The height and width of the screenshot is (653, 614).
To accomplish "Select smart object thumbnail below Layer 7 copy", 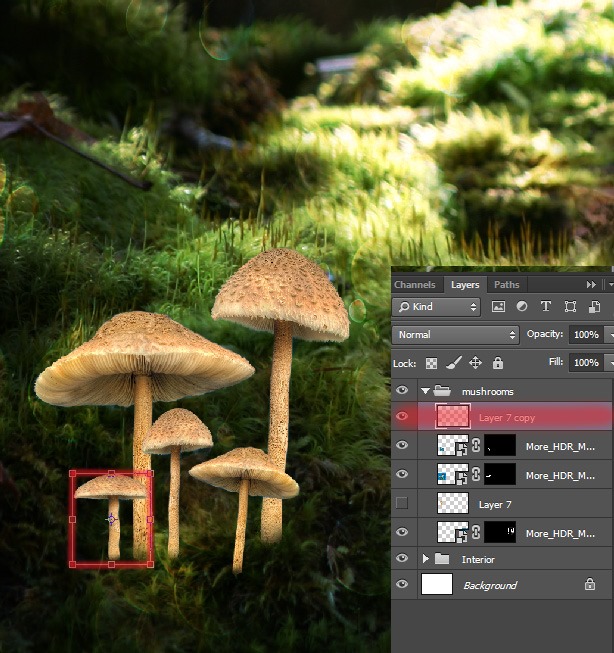I will 453,445.
